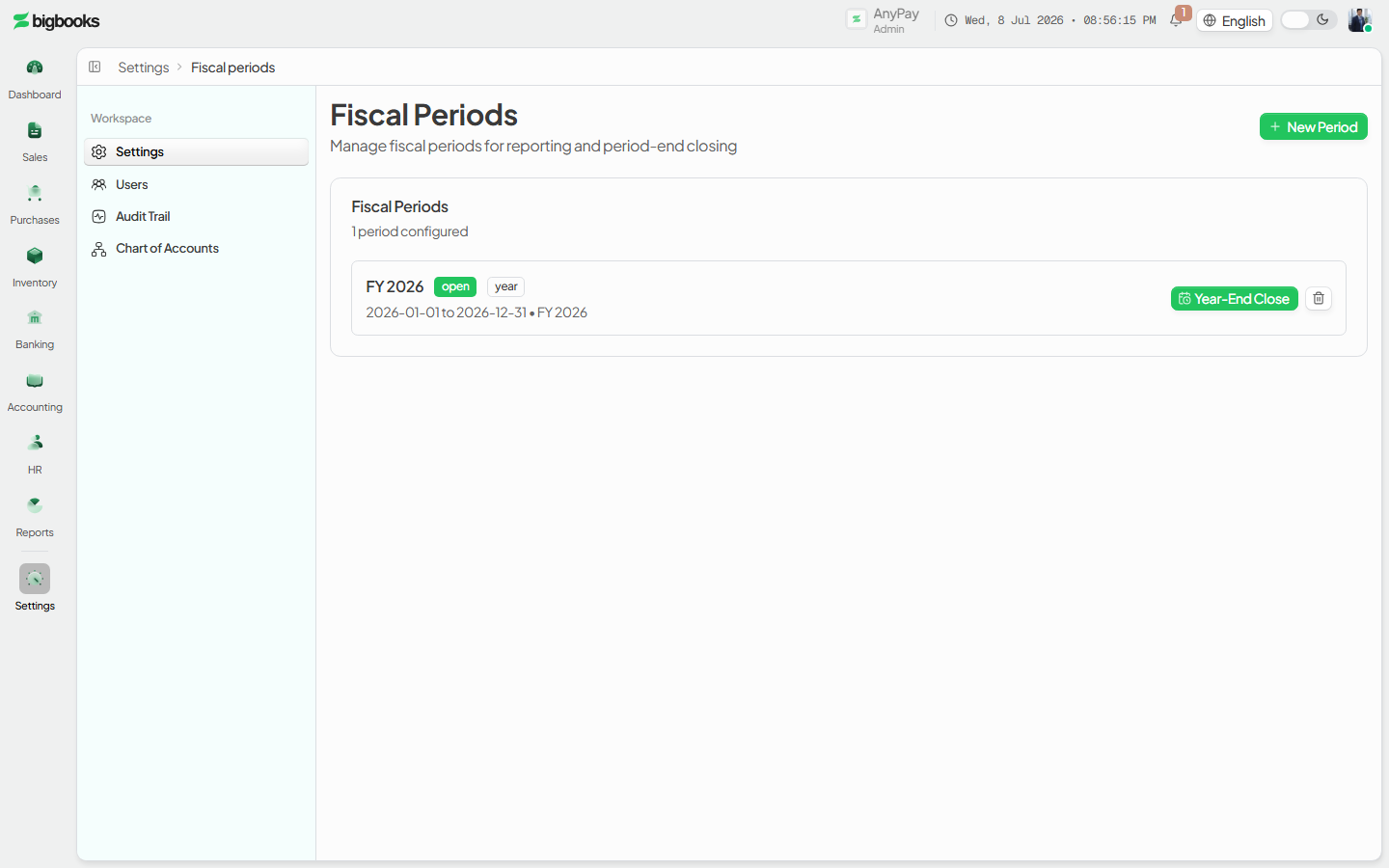
Task: Open the Inventory module icon
Action: coord(35,256)
